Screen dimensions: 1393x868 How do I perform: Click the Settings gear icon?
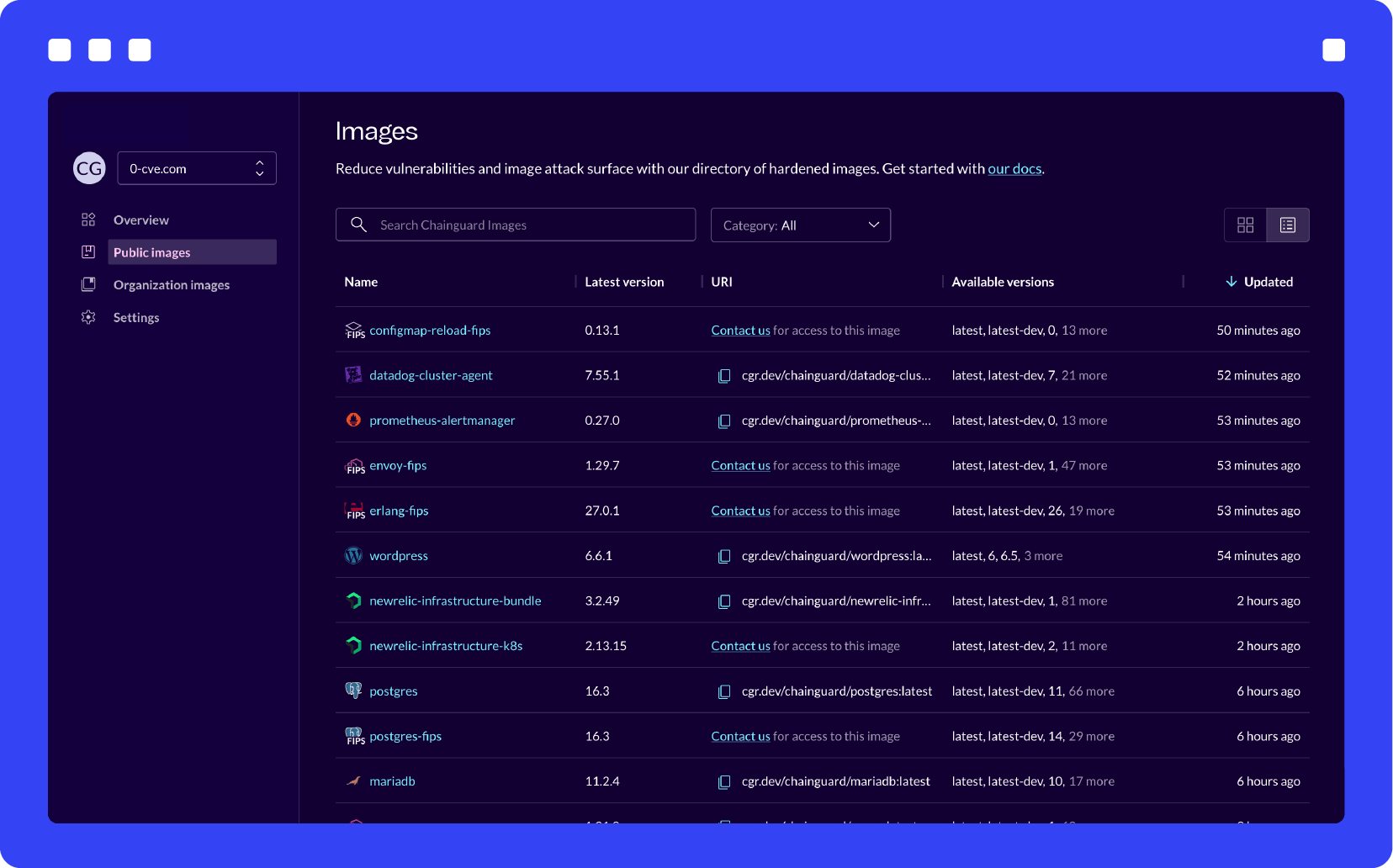(x=88, y=317)
